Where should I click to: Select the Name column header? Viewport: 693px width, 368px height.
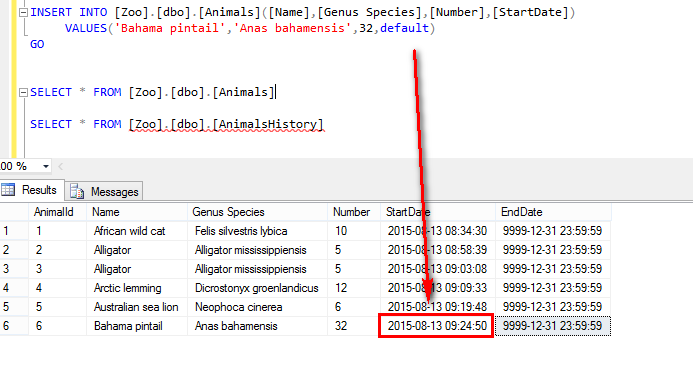click(x=137, y=212)
